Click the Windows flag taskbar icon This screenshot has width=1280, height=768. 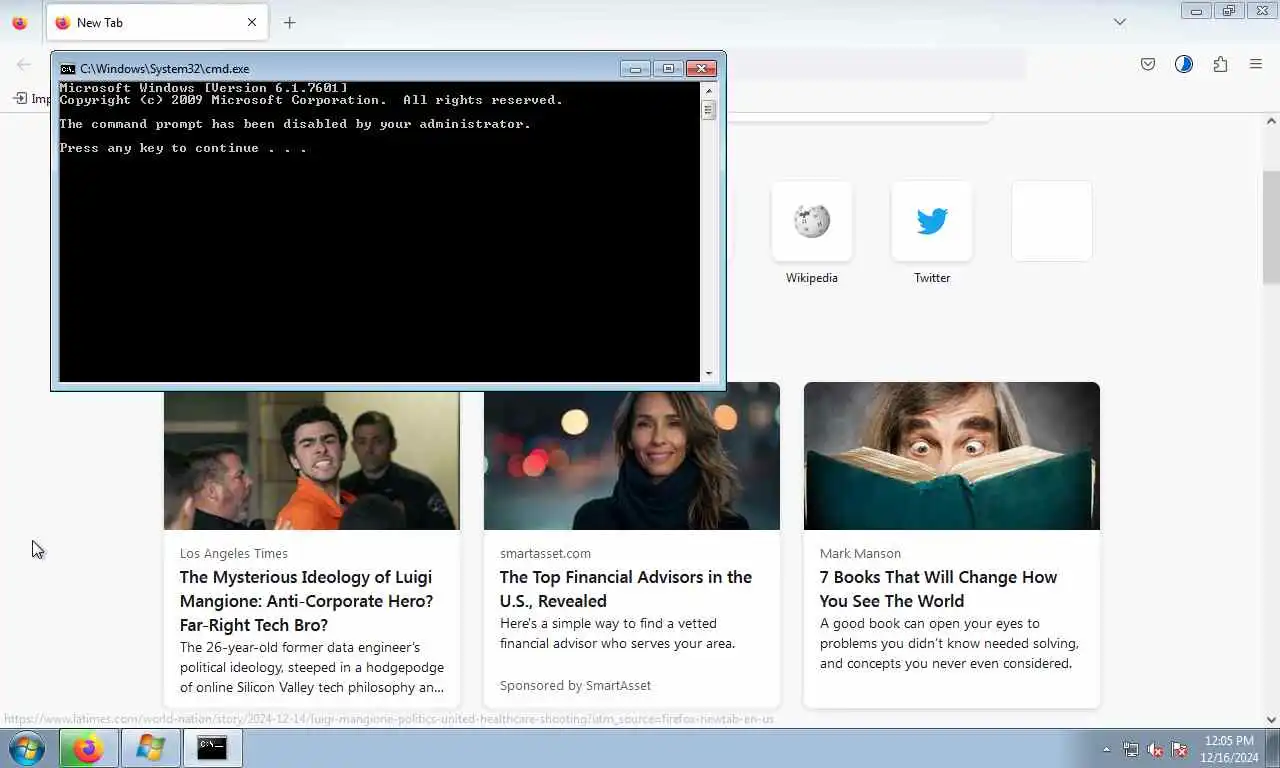[x=150, y=748]
